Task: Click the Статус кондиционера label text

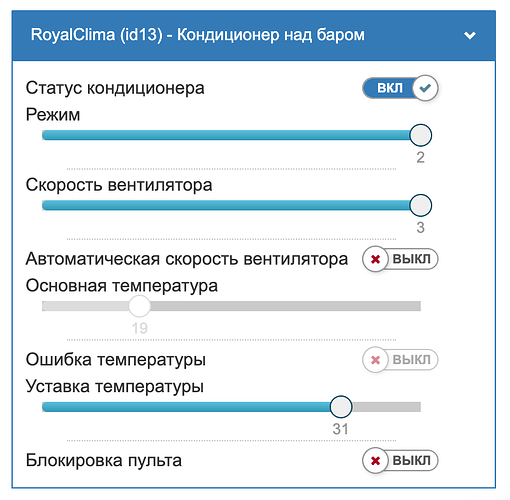Action: pyautogui.click(x=115, y=88)
